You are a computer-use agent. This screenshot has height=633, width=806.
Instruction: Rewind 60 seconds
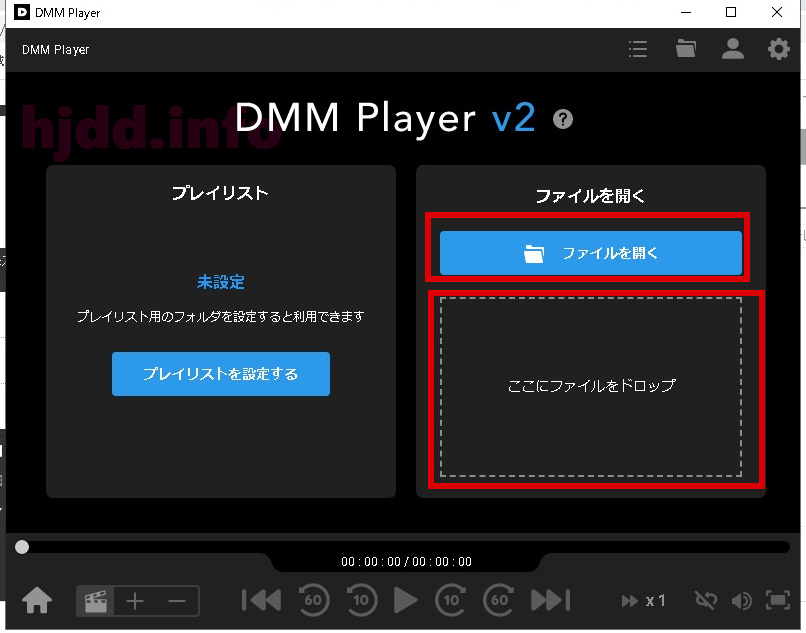[314, 600]
